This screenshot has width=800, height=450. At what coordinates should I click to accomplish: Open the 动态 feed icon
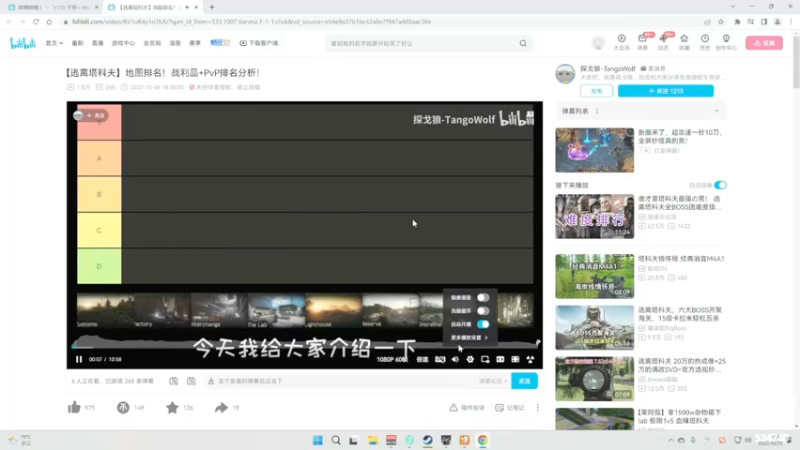coord(663,42)
